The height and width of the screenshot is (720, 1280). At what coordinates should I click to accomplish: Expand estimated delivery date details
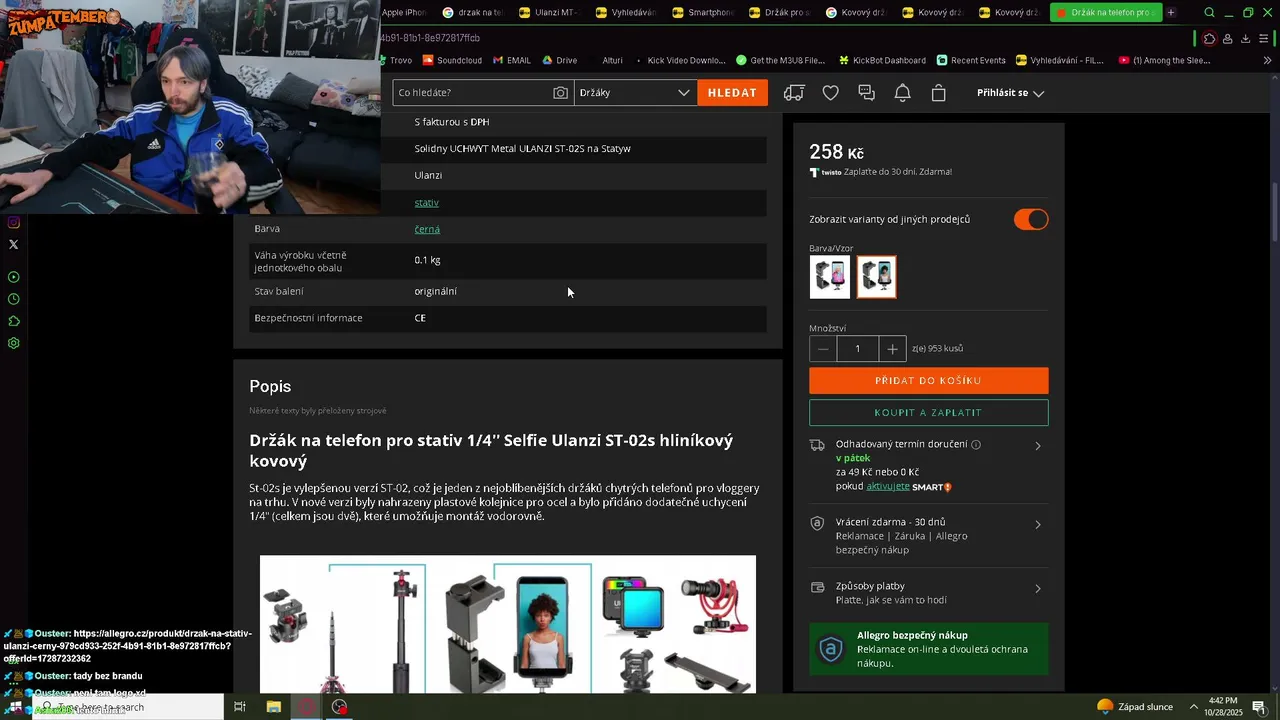[1037, 446]
